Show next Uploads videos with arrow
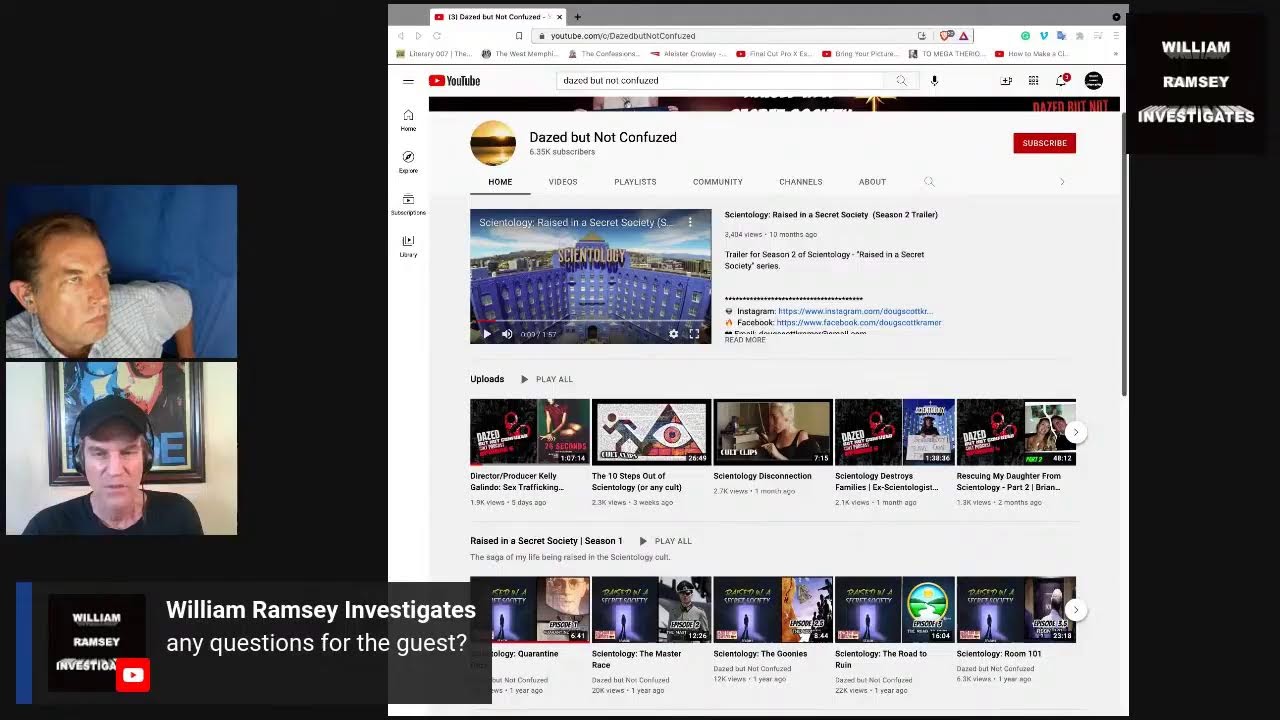1280x720 pixels. [1075, 432]
